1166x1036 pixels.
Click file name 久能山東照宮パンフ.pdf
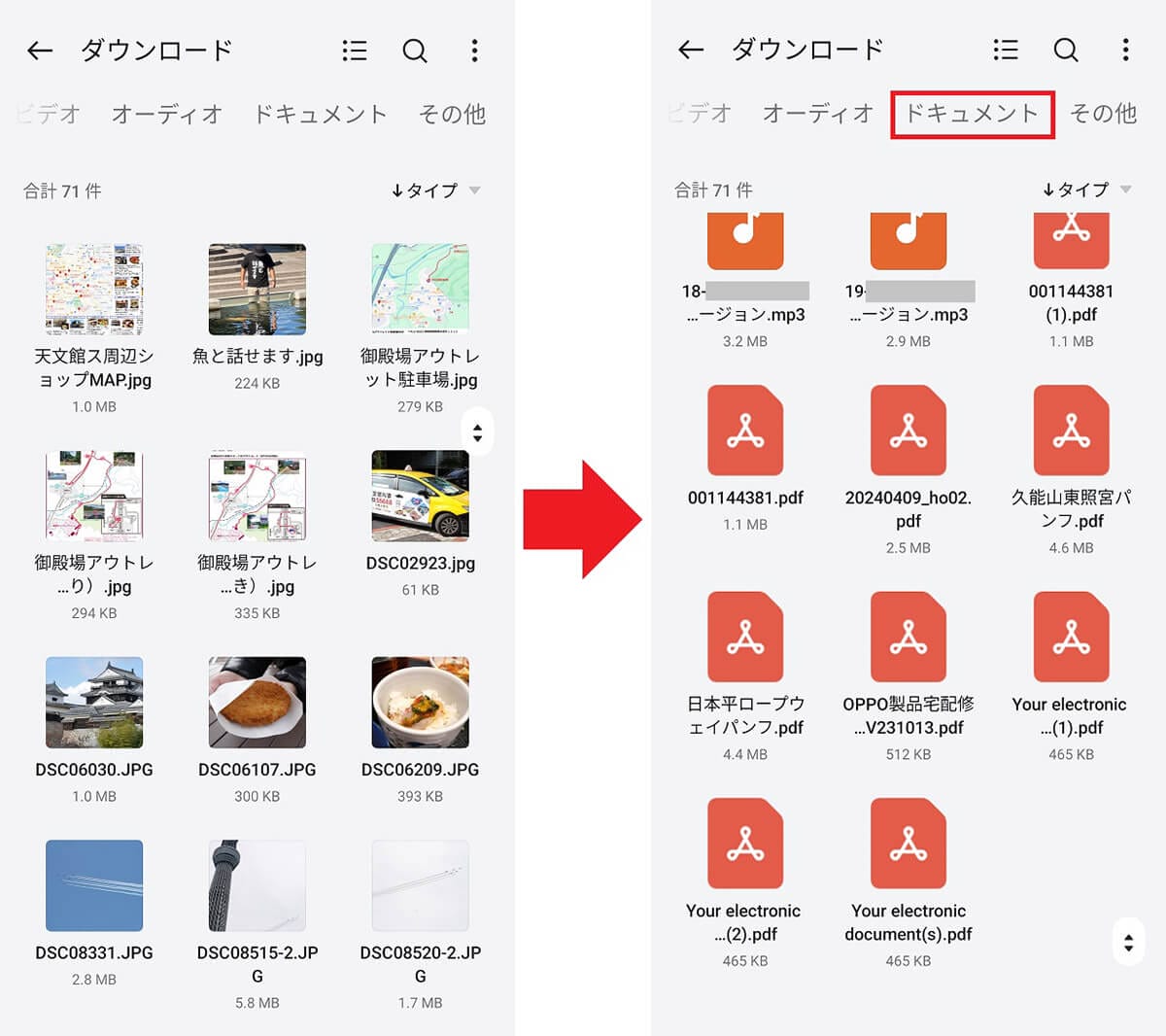1072,509
